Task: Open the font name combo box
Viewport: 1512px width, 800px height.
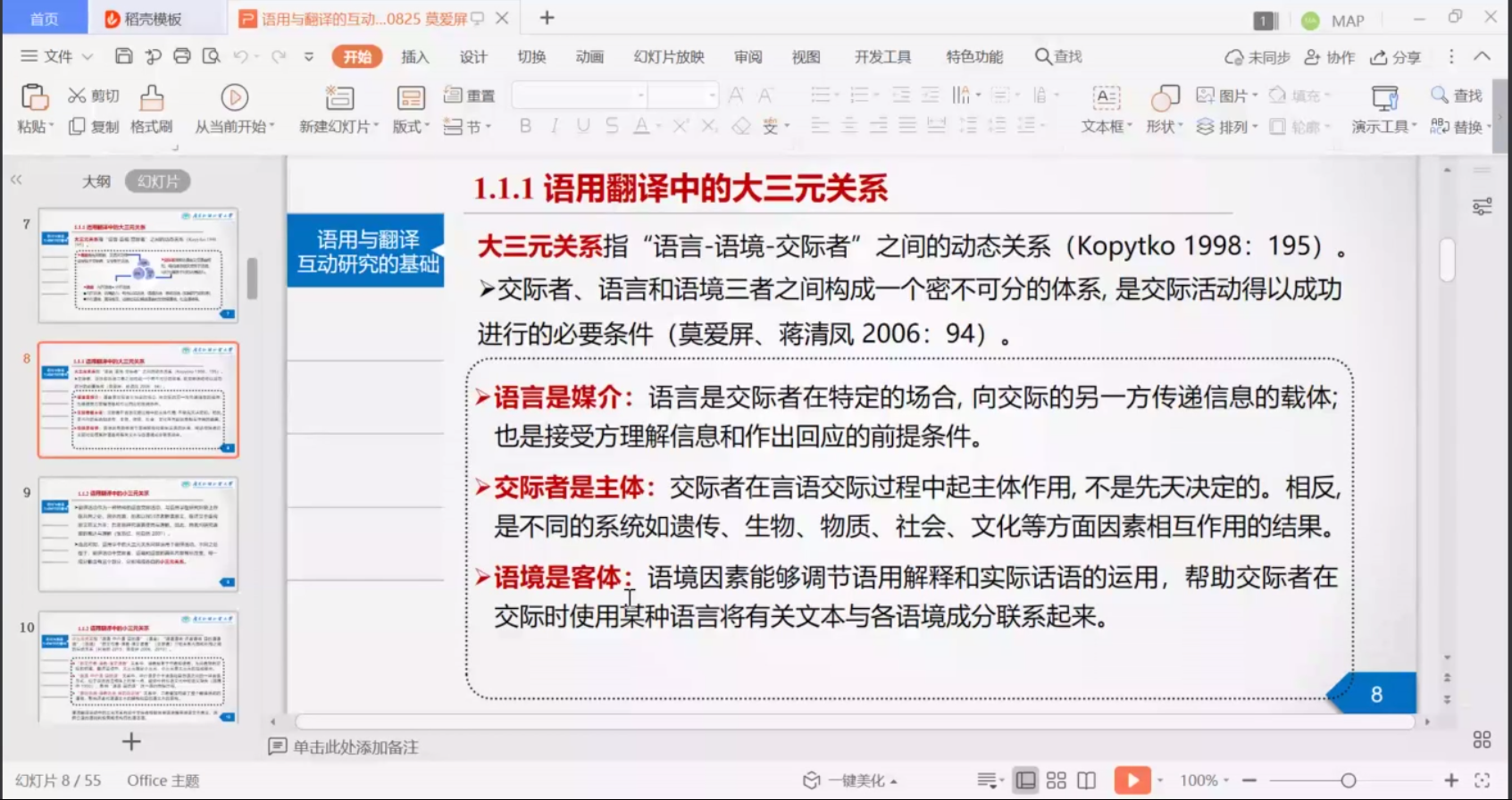Action: click(580, 95)
